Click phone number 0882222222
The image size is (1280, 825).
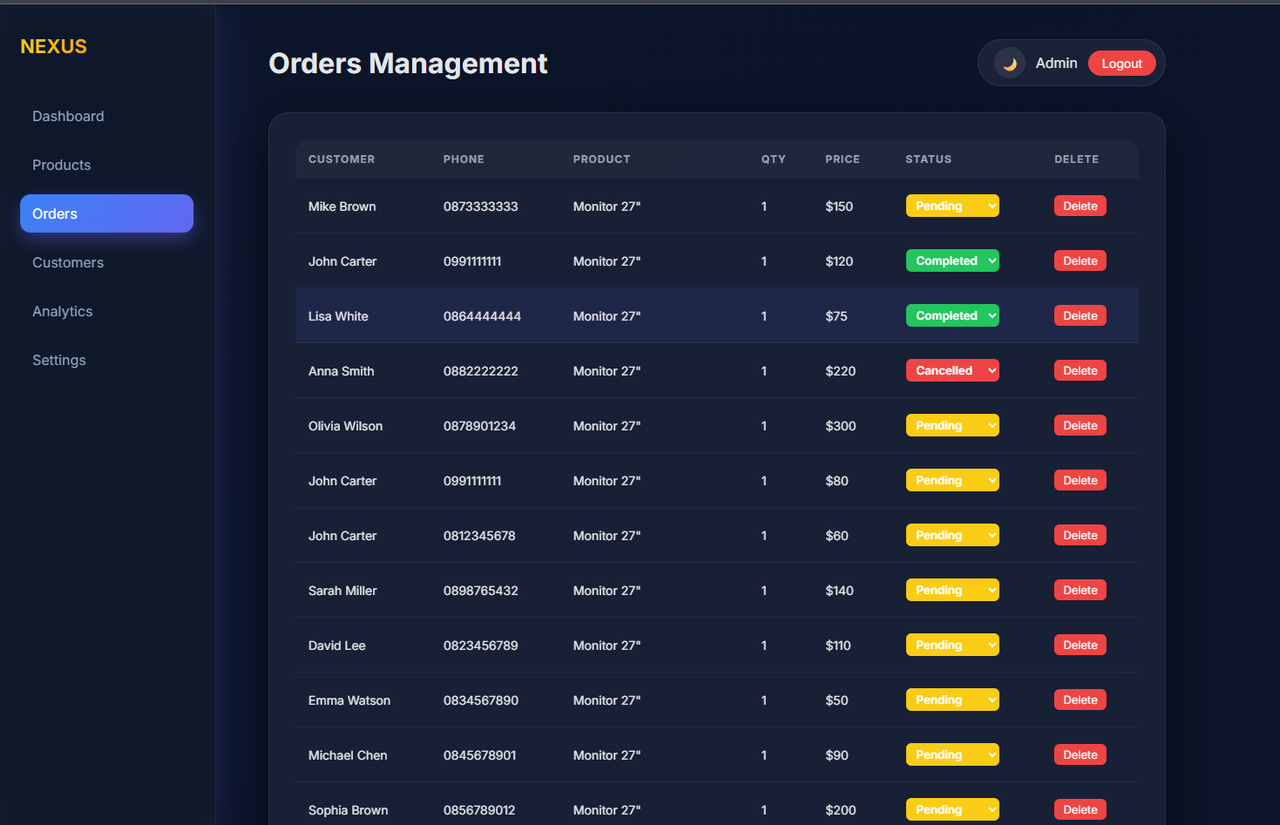(x=481, y=371)
